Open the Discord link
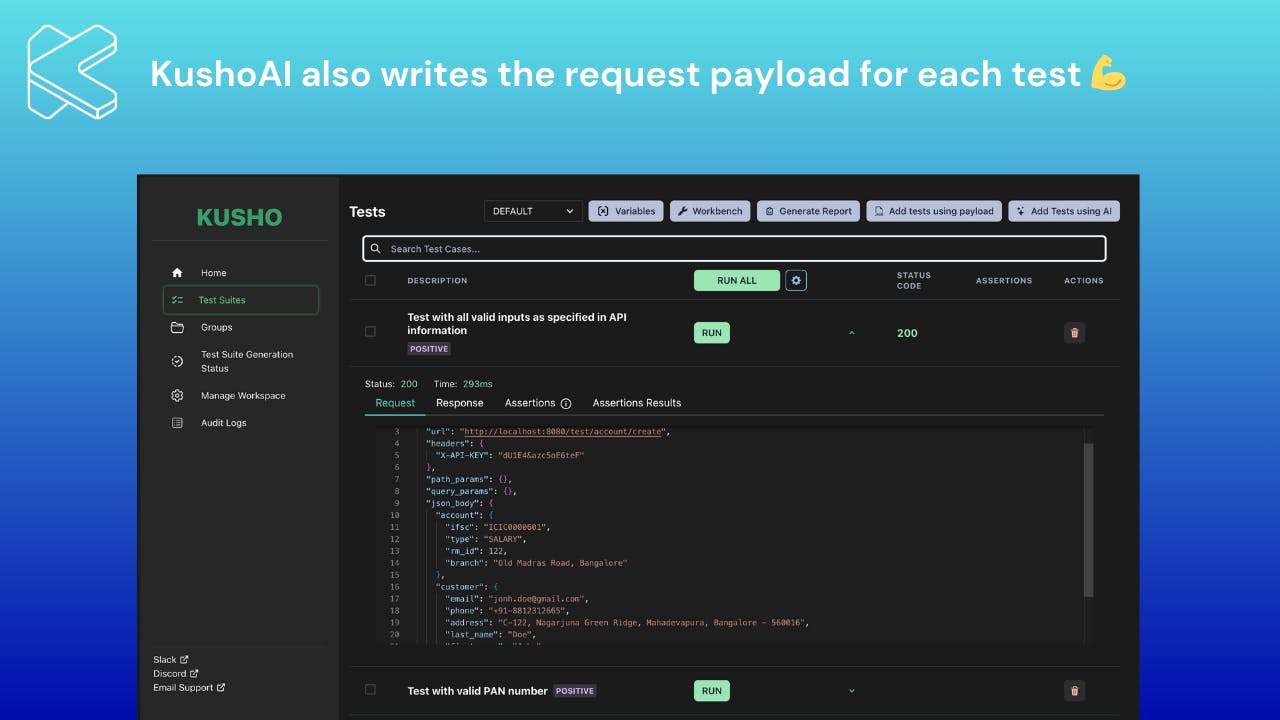The height and width of the screenshot is (720, 1280). pos(169,674)
